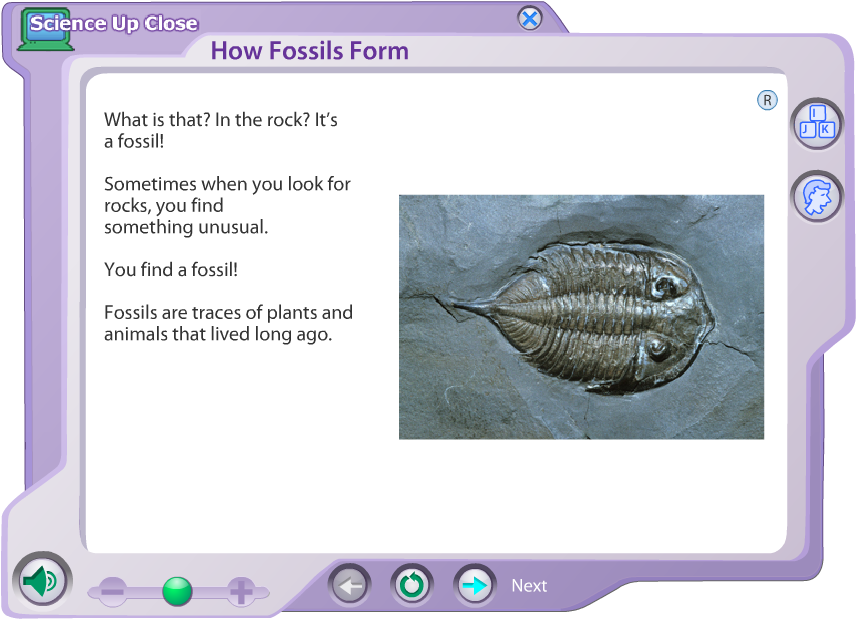This screenshot has height=624, width=856.
Task: Go back using gray left arrow
Action: 350,585
